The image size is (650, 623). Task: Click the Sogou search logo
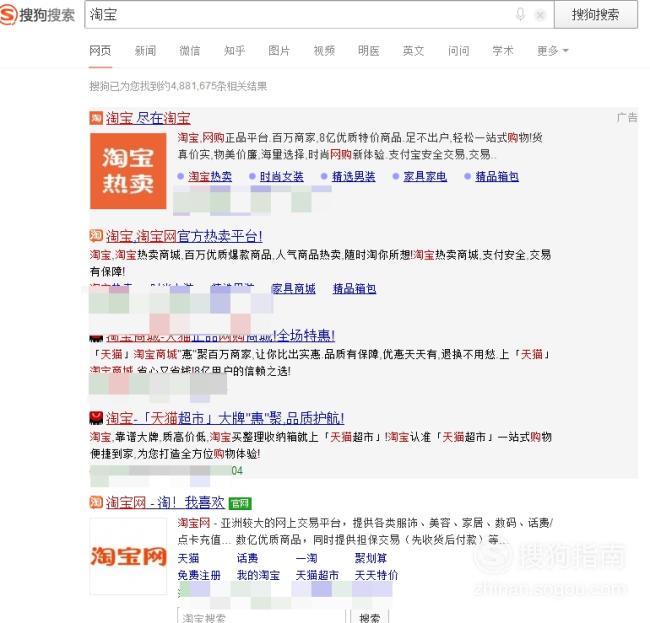[37, 15]
